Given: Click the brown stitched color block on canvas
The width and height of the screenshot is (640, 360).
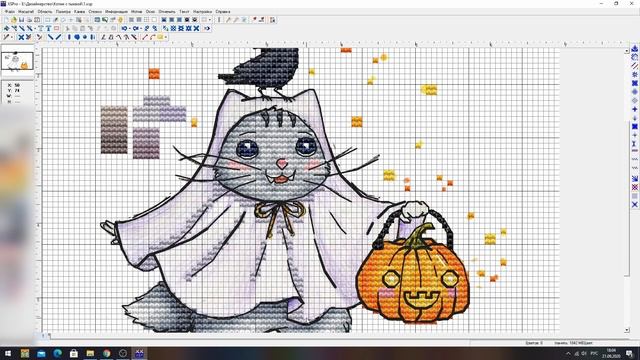Looking at the screenshot, I should click(114, 130).
